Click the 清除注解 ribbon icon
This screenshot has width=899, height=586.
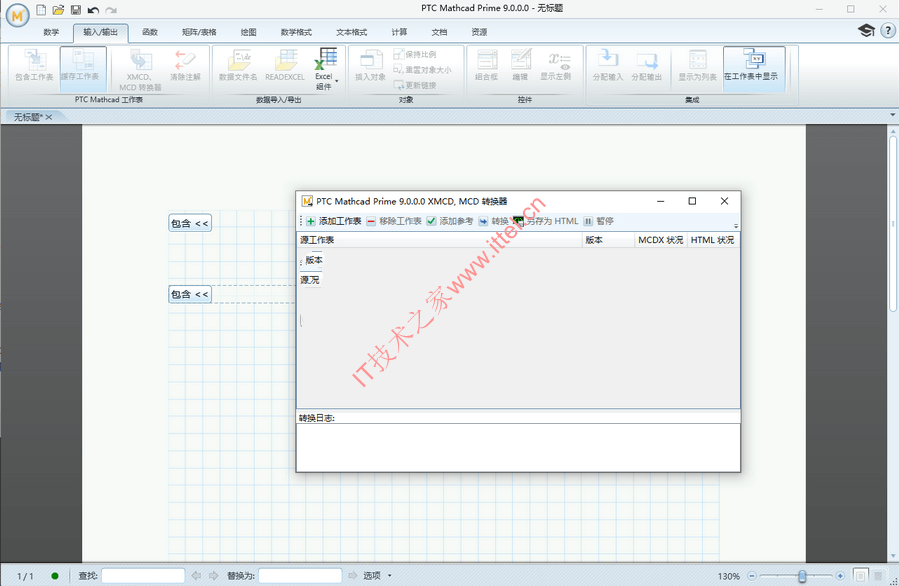[x=185, y=65]
